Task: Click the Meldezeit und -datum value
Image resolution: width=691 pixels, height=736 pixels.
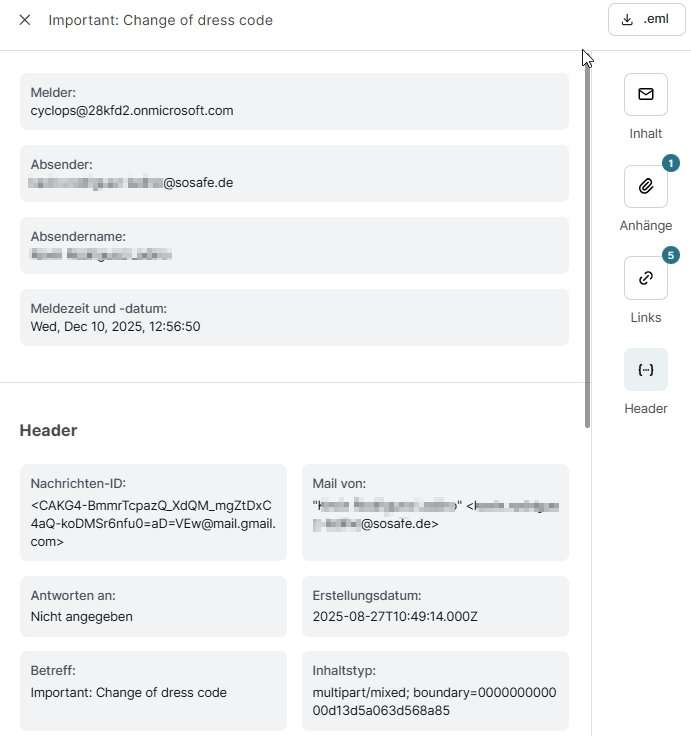Action: [116, 327]
